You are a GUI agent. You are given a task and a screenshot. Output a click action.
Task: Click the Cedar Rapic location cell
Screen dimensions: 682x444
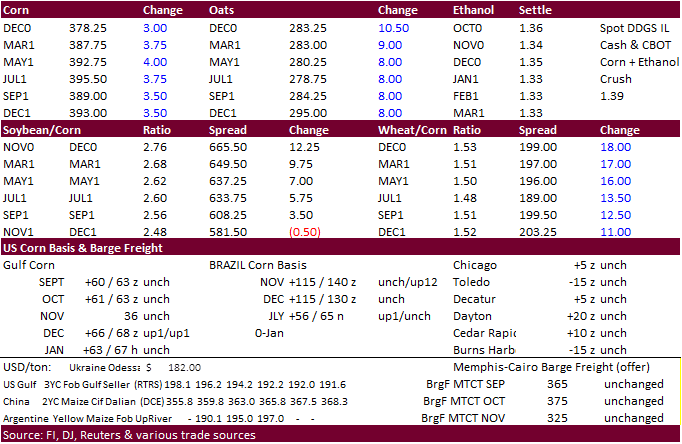click(x=486, y=333)
